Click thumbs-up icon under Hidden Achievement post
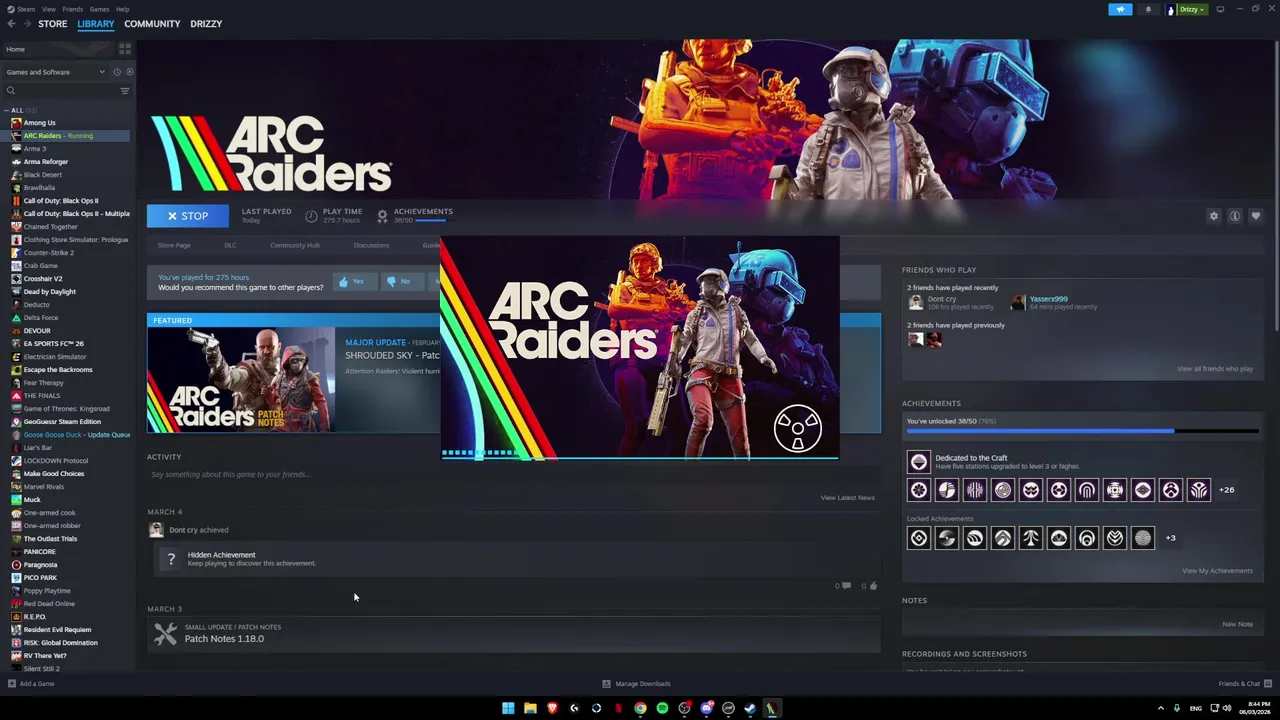Screen dimensions: 1280x720 tap(873, 586)
